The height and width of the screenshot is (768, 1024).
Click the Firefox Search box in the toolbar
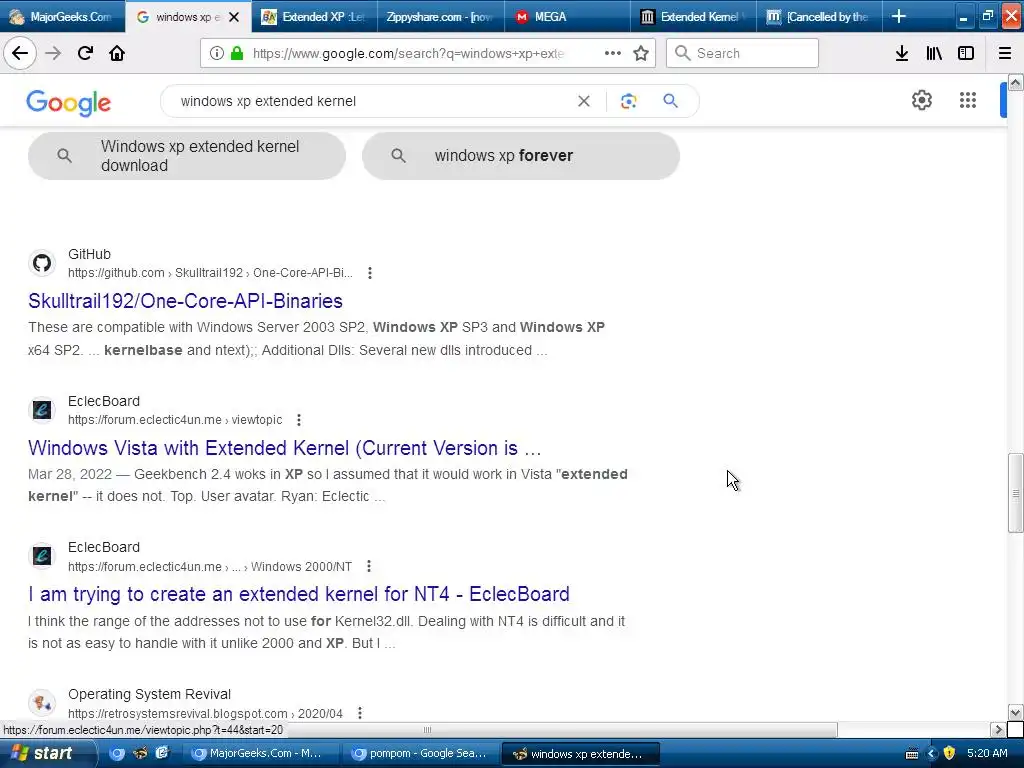click(743, 53)
